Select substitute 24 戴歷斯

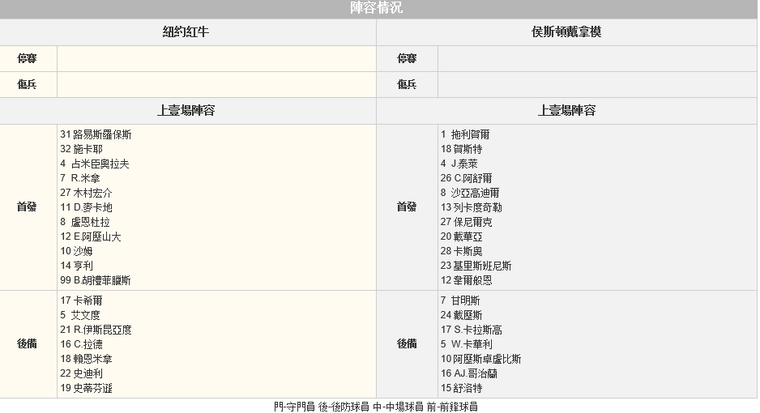(x=461, y=315)
